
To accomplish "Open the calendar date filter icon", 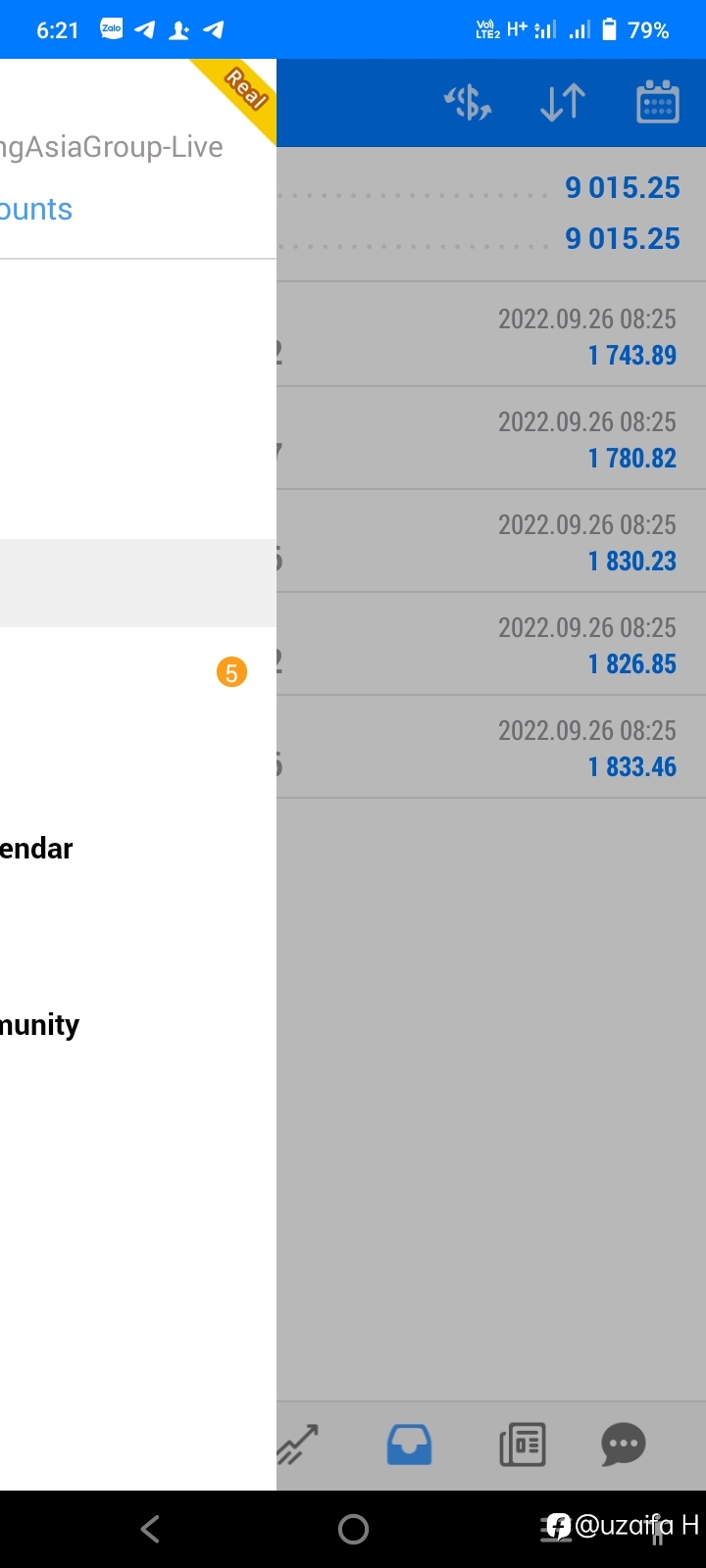I will pos(658,102).
